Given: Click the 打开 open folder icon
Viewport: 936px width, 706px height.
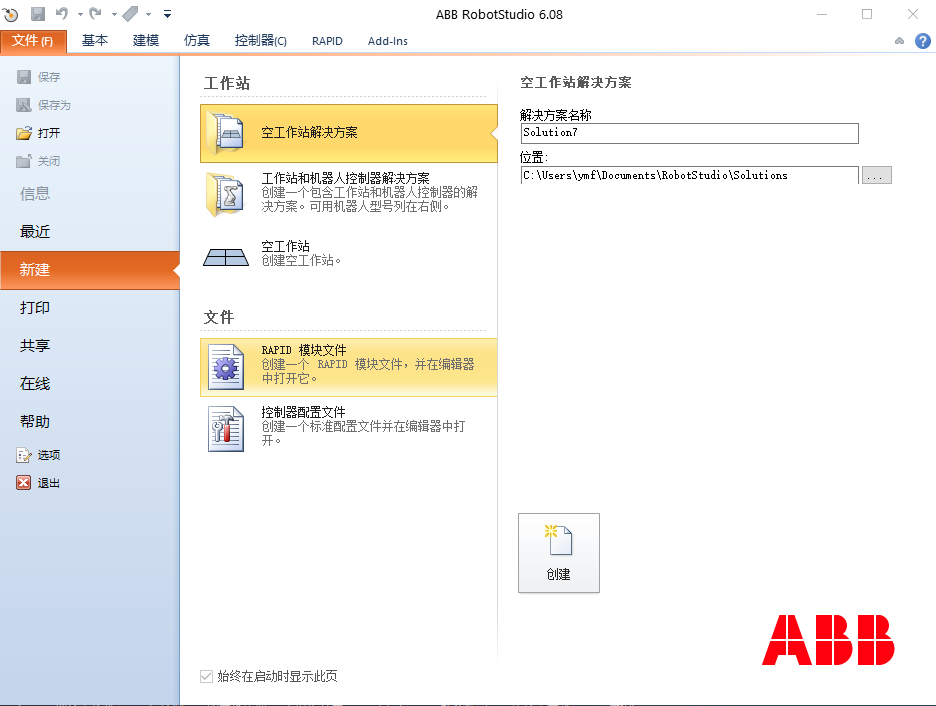Looking at the screenshot, I should [x=24, y=133].
